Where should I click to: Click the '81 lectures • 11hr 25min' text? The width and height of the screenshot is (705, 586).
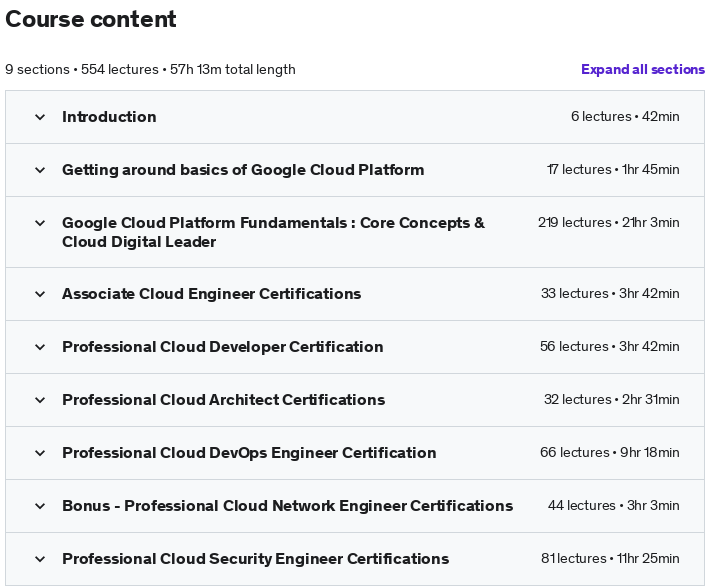[x=610, y=559]
